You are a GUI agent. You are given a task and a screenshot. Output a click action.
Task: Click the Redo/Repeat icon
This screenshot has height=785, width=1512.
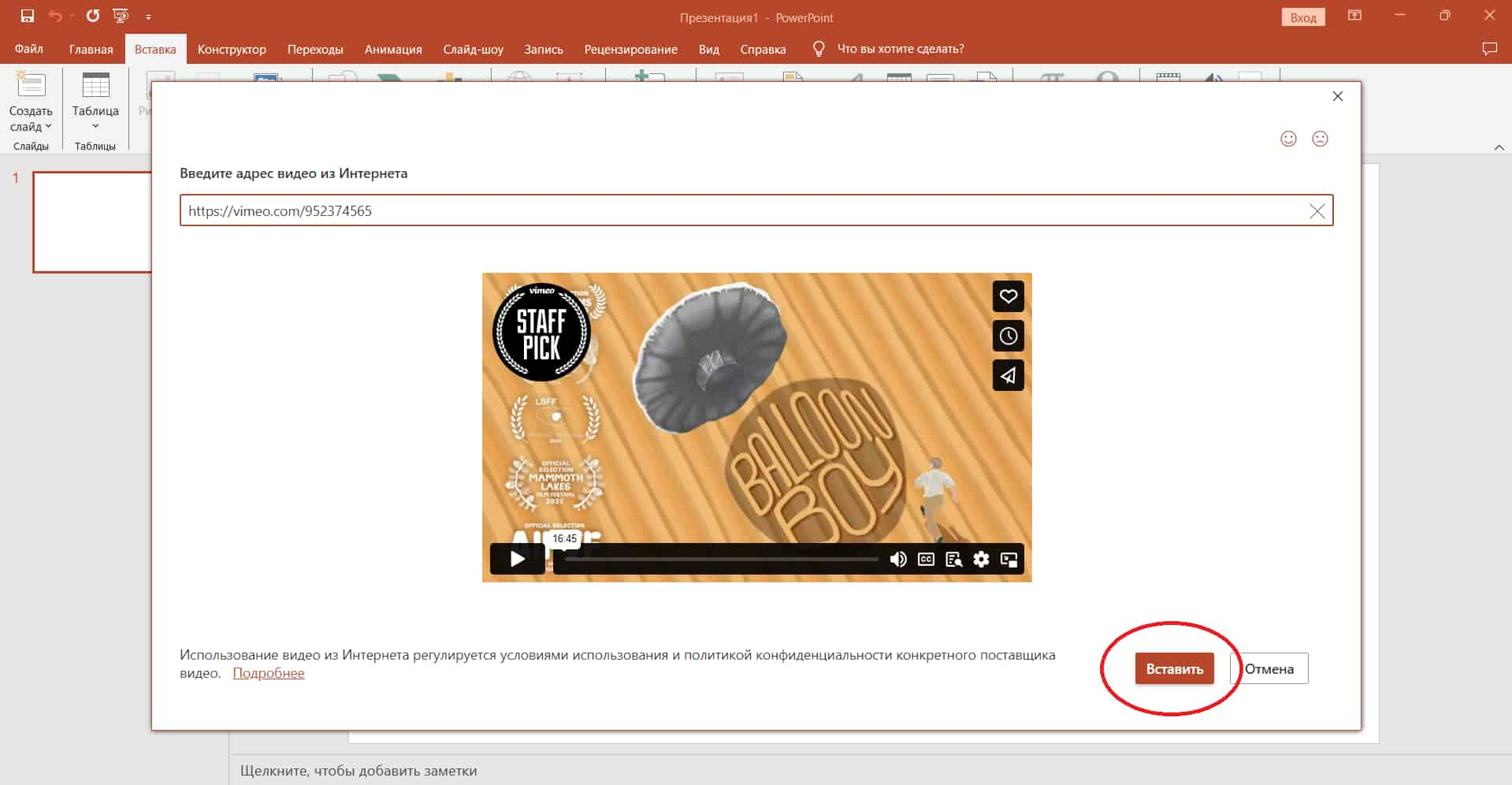pos(93,16)
